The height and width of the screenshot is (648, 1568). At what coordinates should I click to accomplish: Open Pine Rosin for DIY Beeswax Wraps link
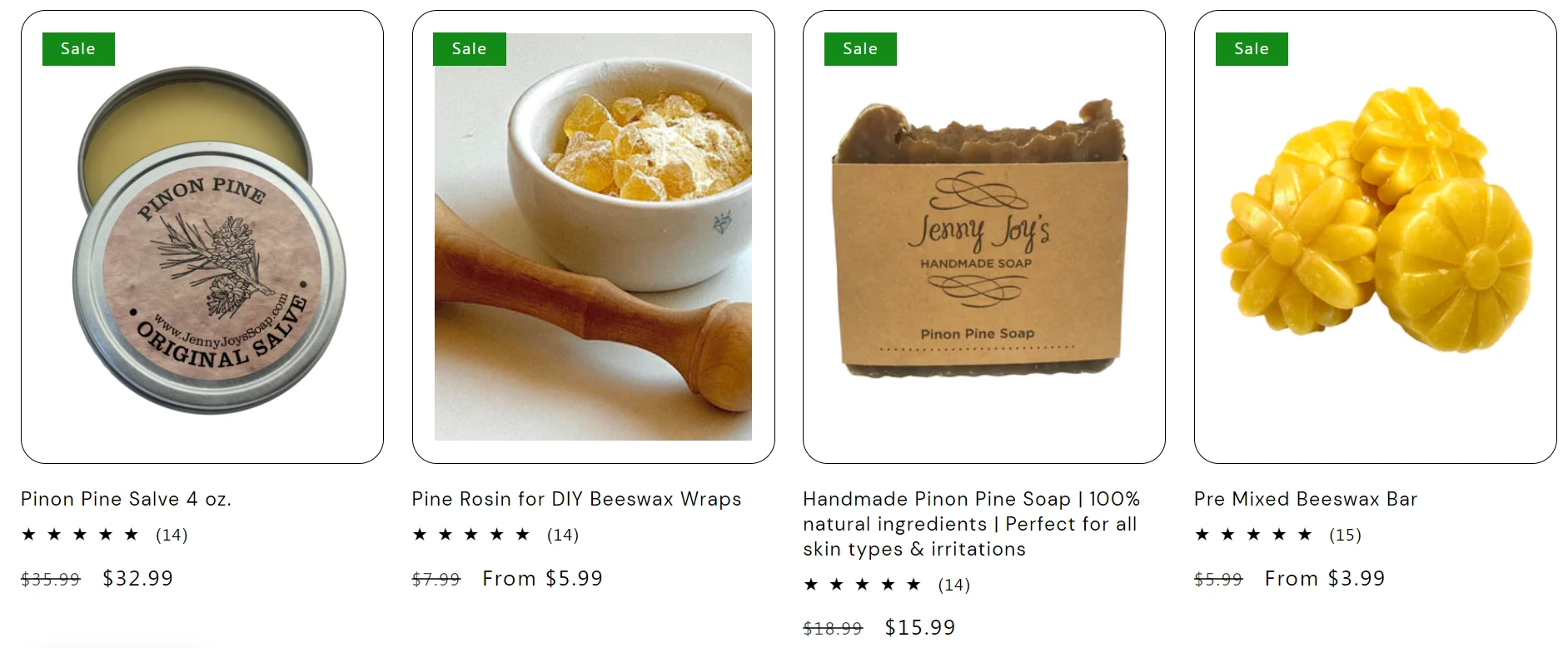coord(576,499)
